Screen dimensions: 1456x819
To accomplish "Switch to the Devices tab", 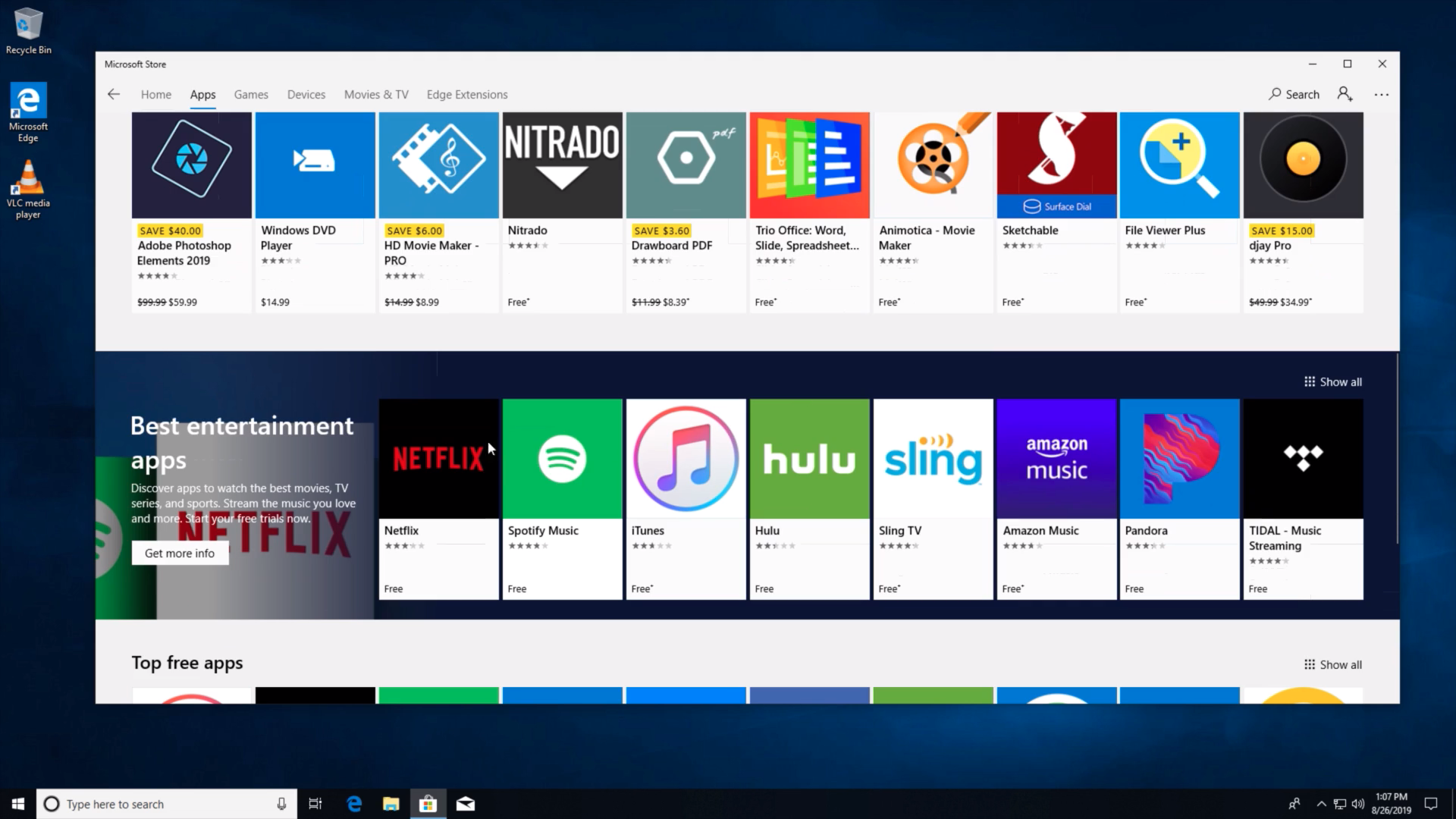I will pyautogui.click(x=306, y=94).
